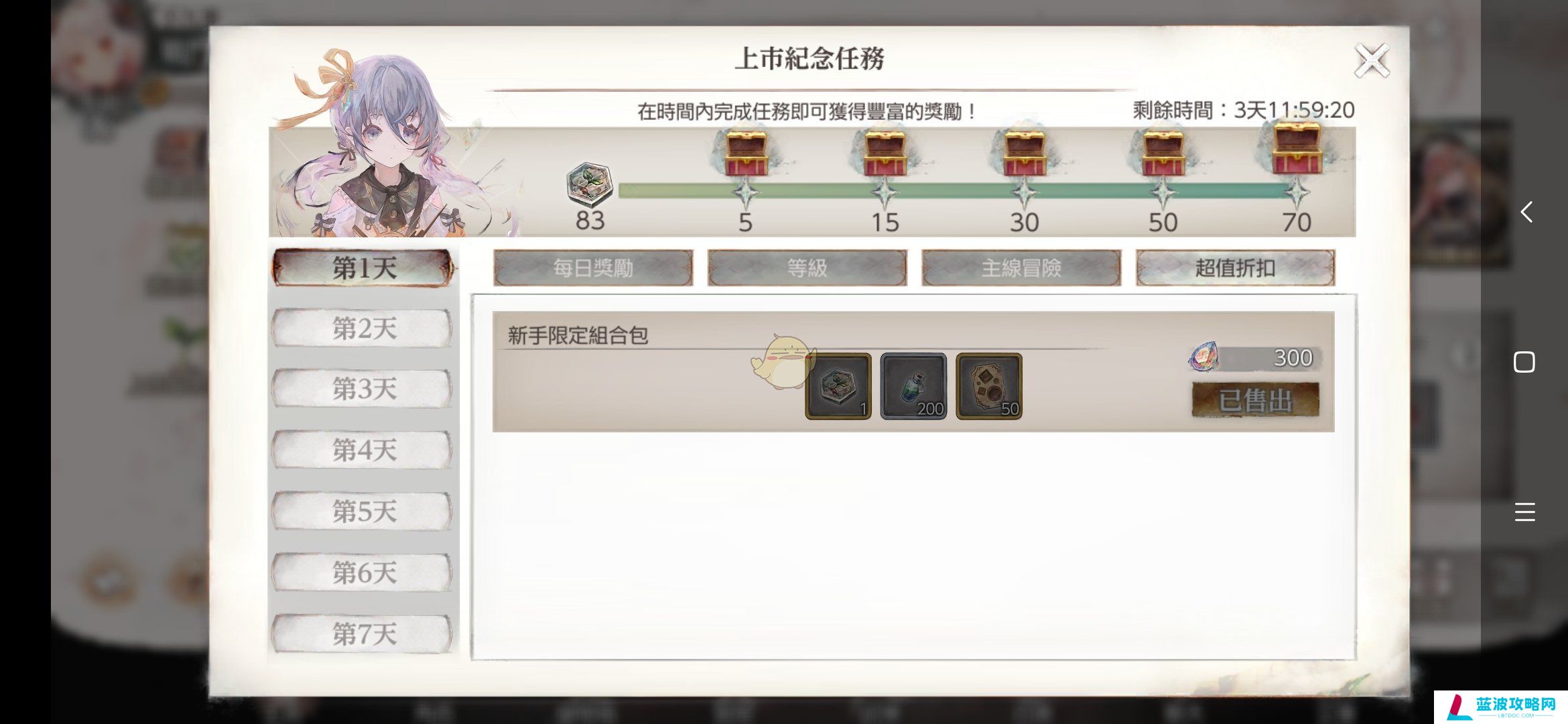
Task: Select 第7天 in the day list
Action: [363, 633]
